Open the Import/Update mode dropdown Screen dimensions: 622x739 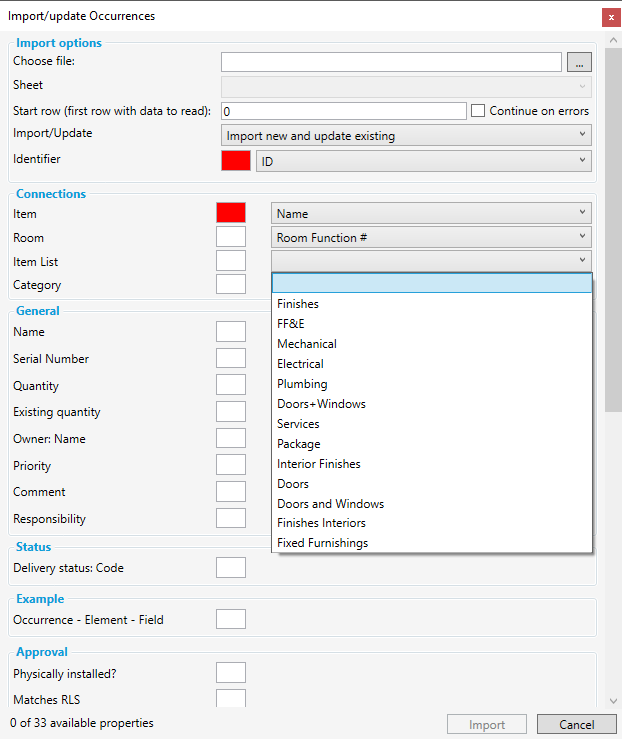coord(405,135)
